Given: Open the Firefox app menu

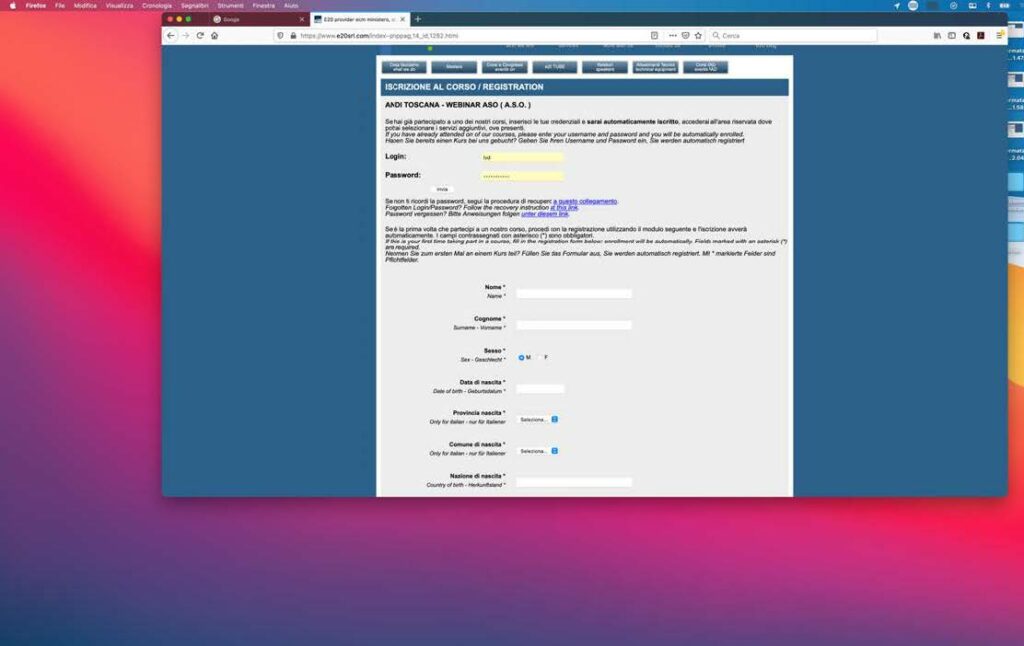Looking at the screenshot, I should (36, 5).
